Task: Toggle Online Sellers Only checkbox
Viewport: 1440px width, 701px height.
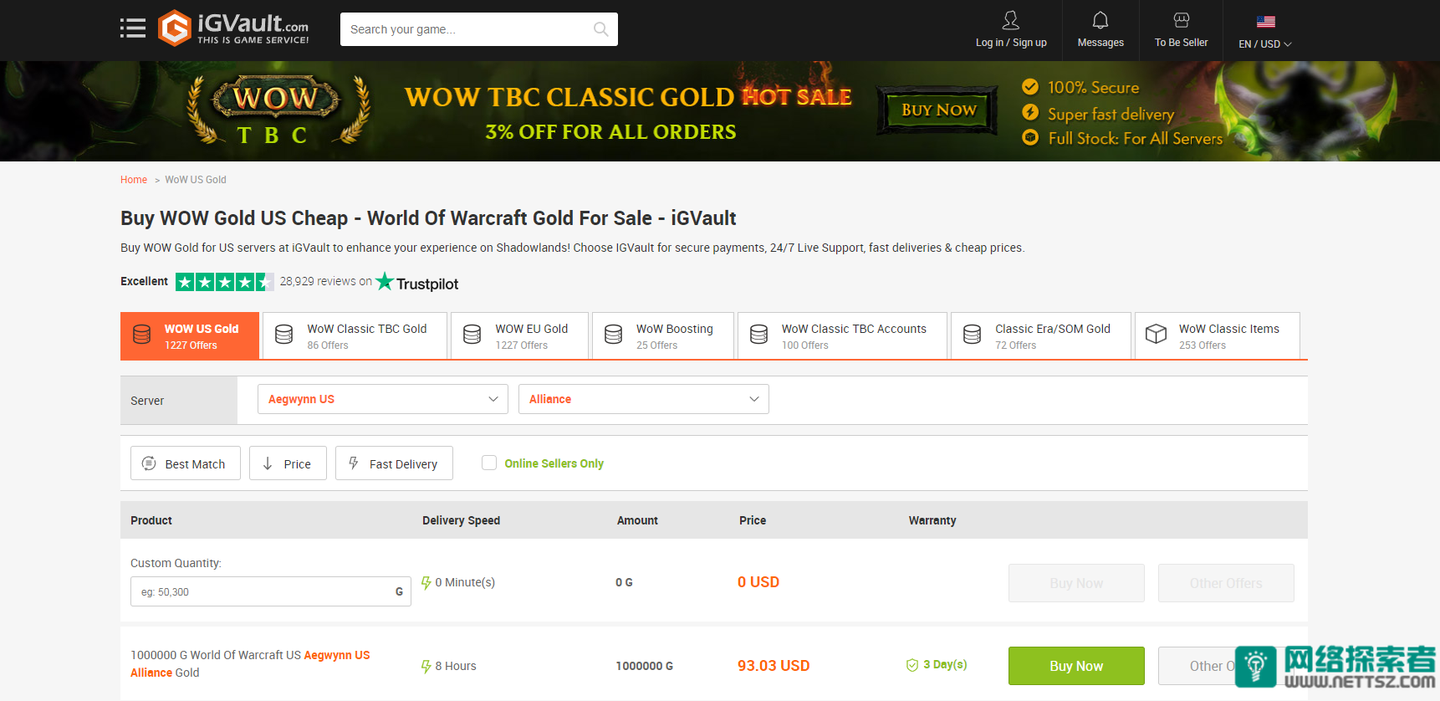Action: coord(489,463)
